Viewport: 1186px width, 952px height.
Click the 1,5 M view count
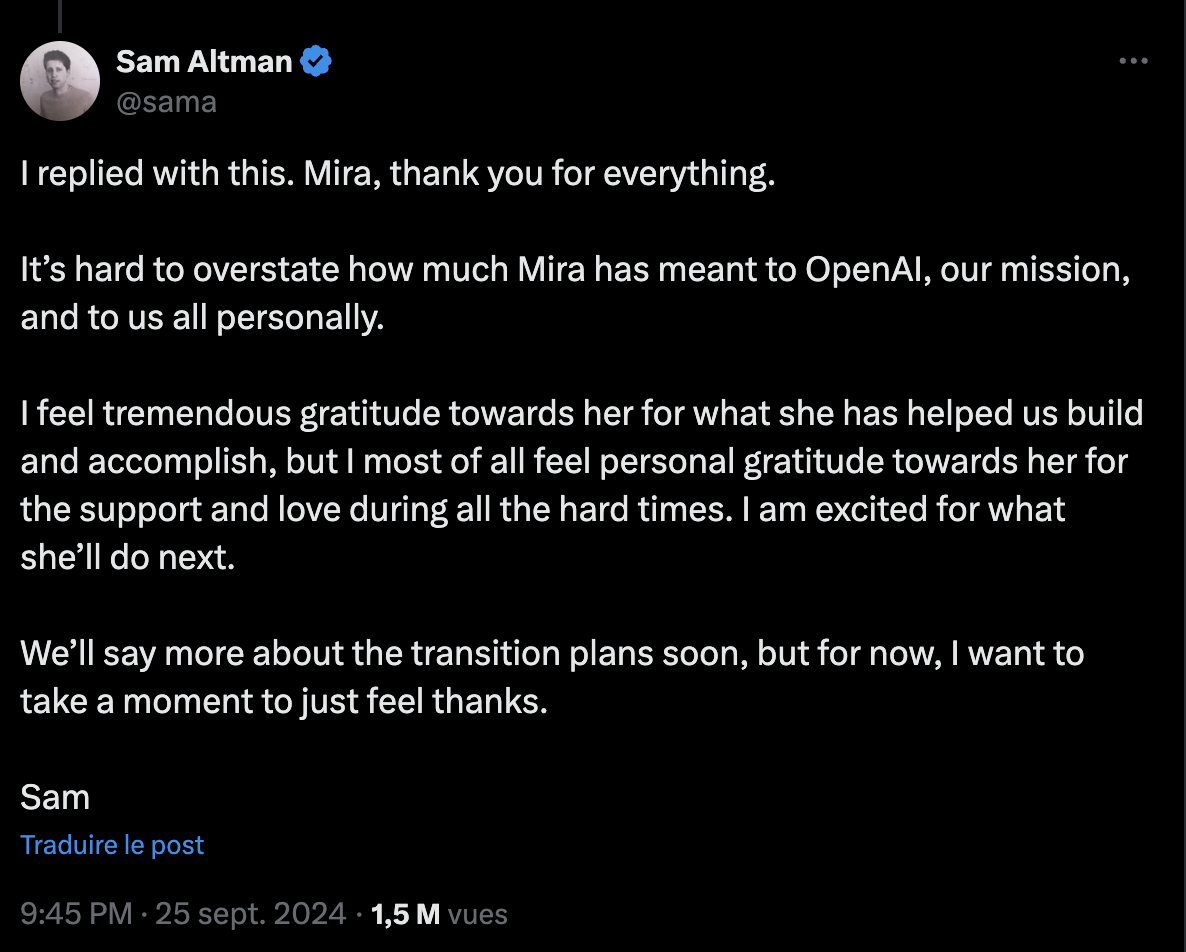[405, 913]
